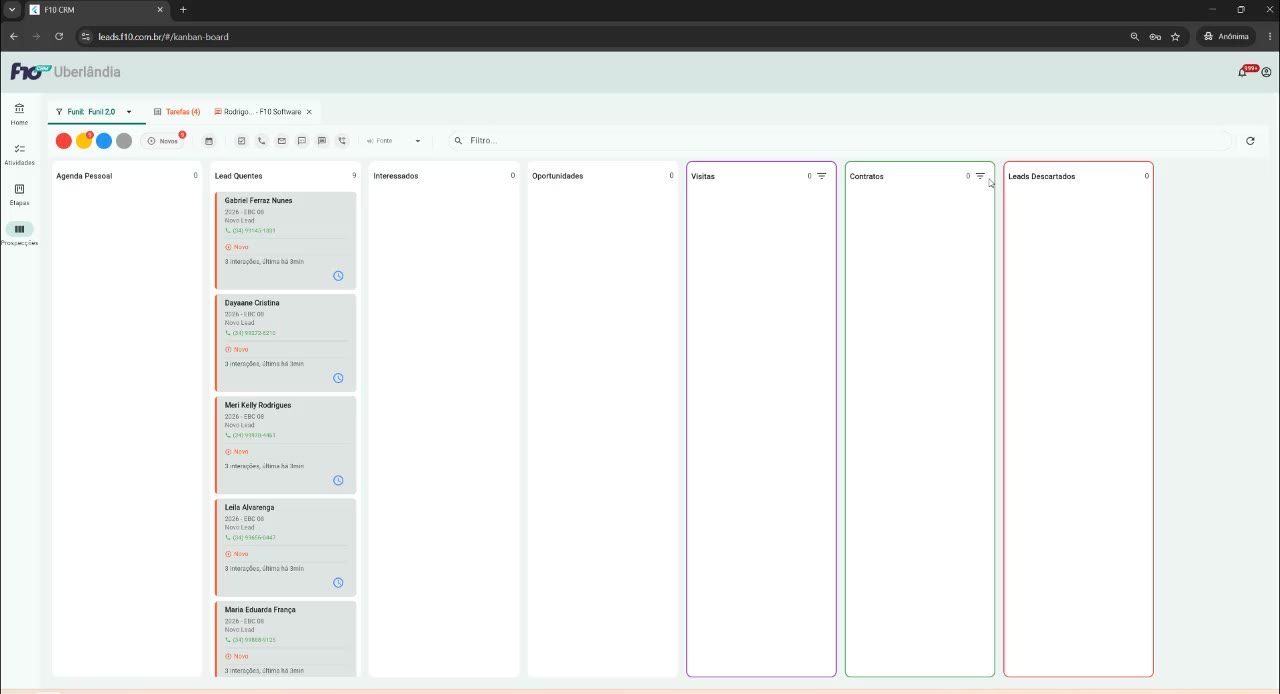Open the Anônima profile button in the browser
The height and width of the screenshot is (694, 1280).
click(x=1226, y=36)
